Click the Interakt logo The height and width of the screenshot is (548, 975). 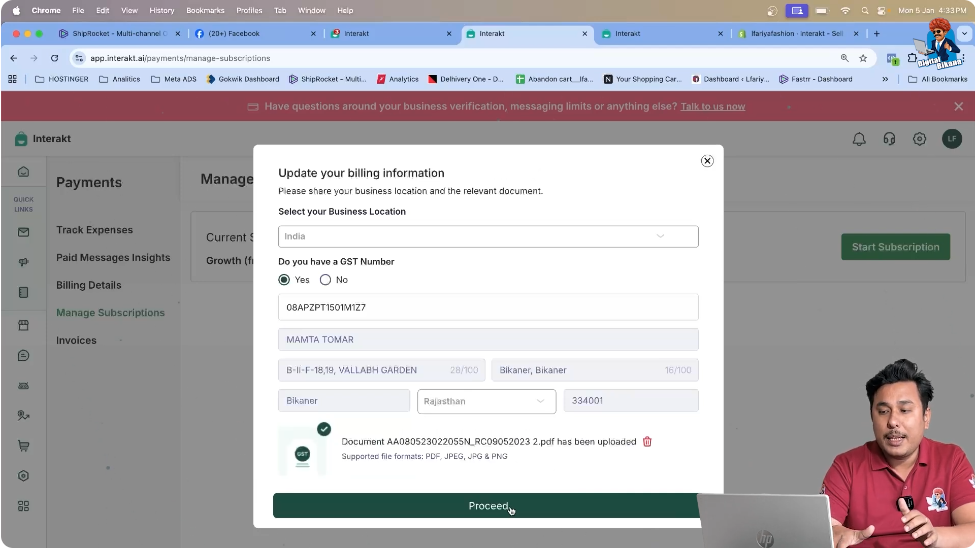click(x=42, y=139)
